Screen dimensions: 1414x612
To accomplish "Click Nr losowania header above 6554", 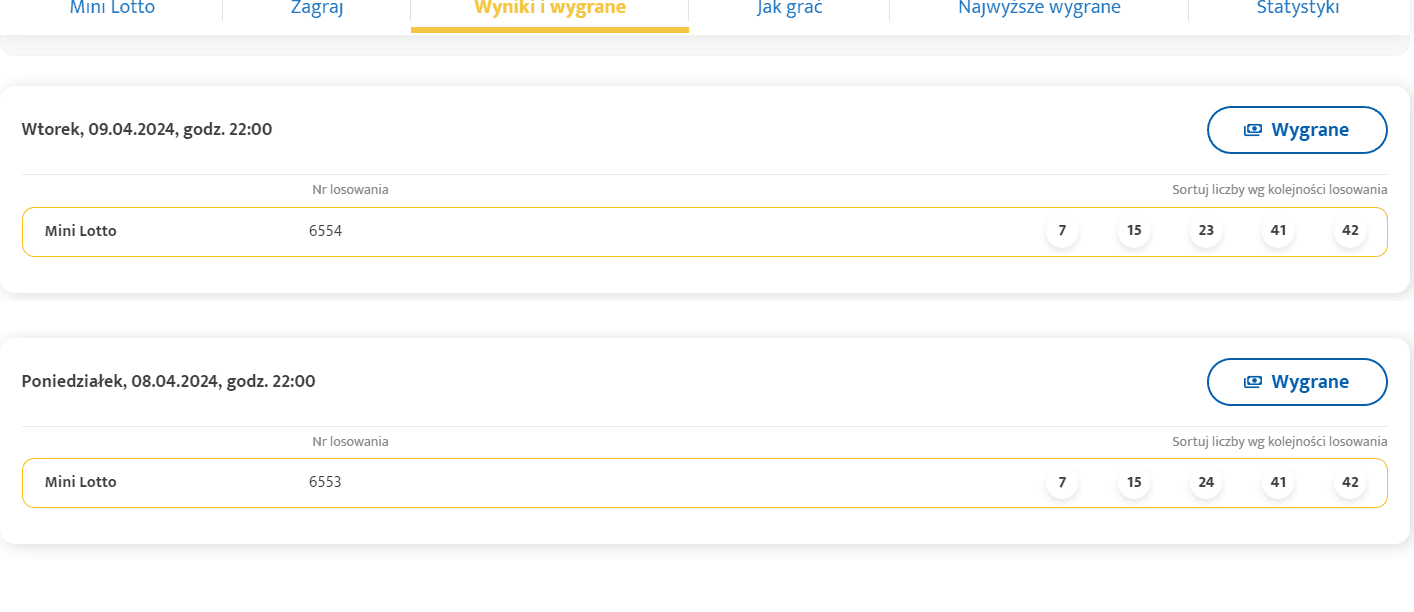I will 350,189.
